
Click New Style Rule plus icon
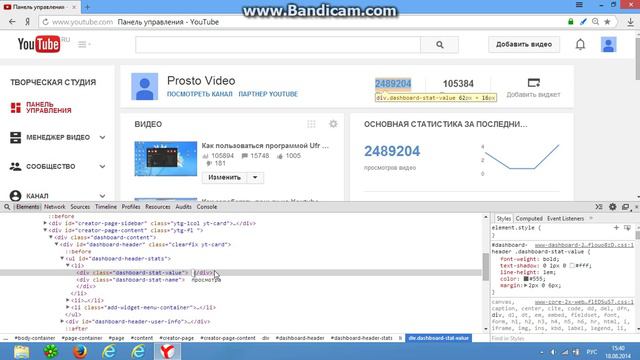(x=616, y=227)
